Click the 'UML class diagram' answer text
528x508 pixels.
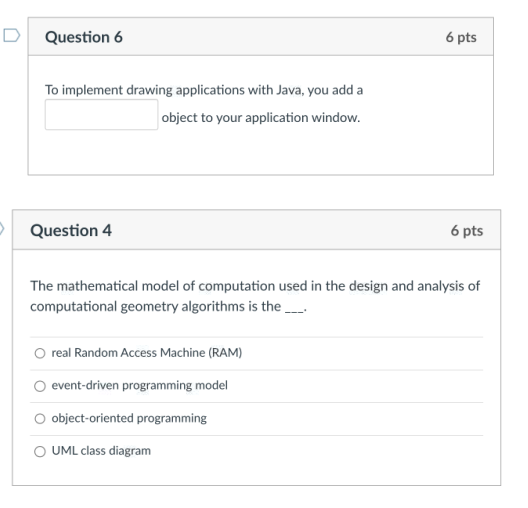point(101,451)
